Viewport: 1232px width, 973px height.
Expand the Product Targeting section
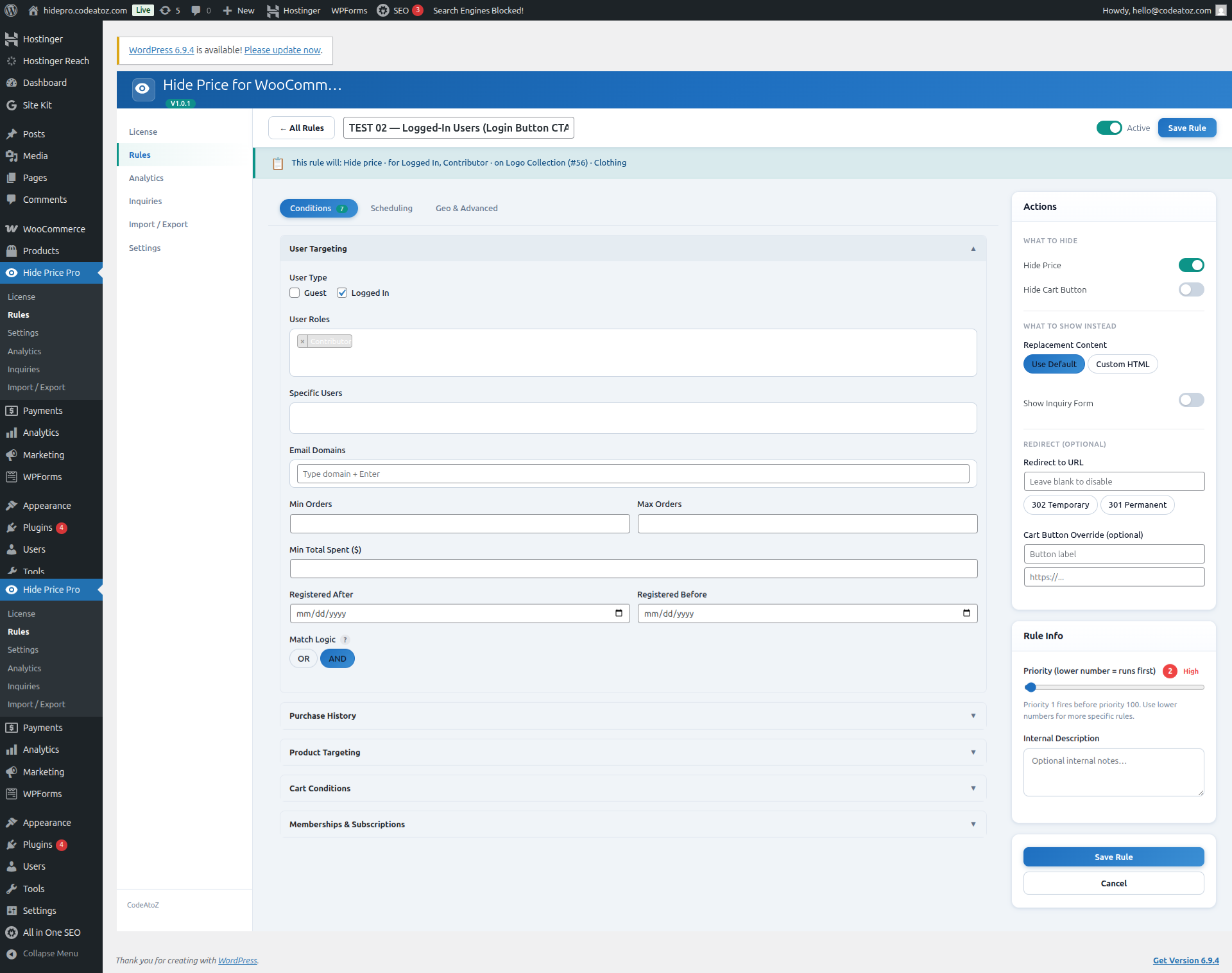(x=633, y=752)
